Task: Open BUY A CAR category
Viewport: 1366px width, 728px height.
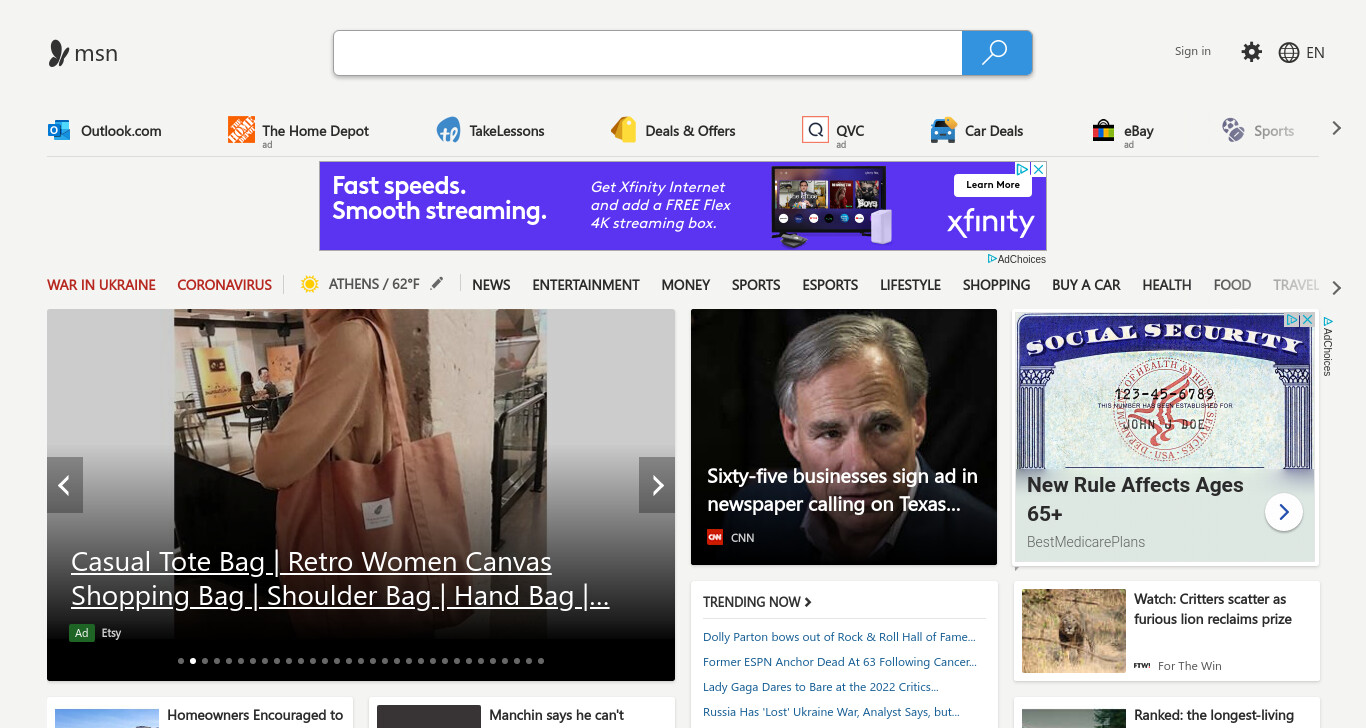Action: 1086,285
